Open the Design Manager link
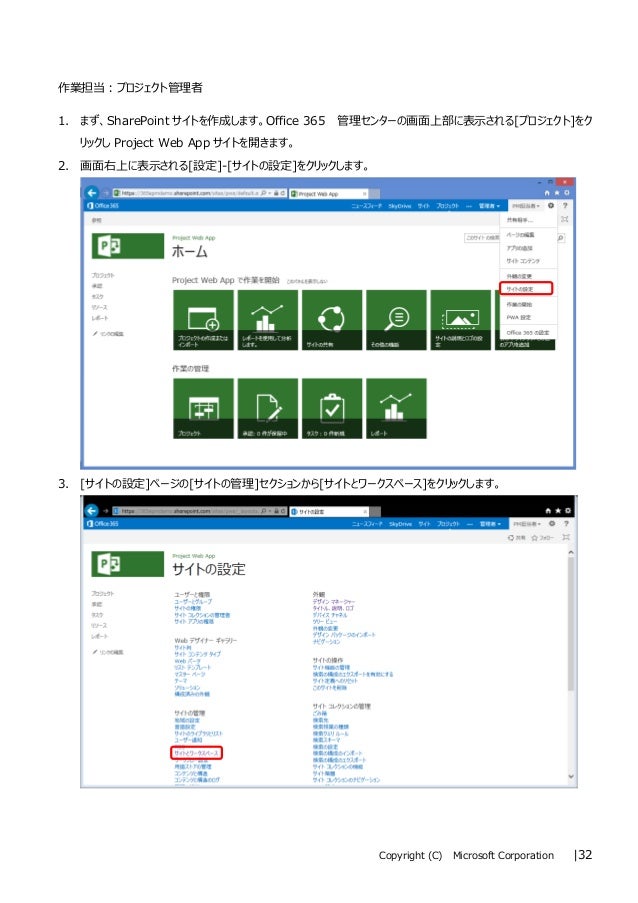Screen dimensions: 638x903 [x=334, y=601]
